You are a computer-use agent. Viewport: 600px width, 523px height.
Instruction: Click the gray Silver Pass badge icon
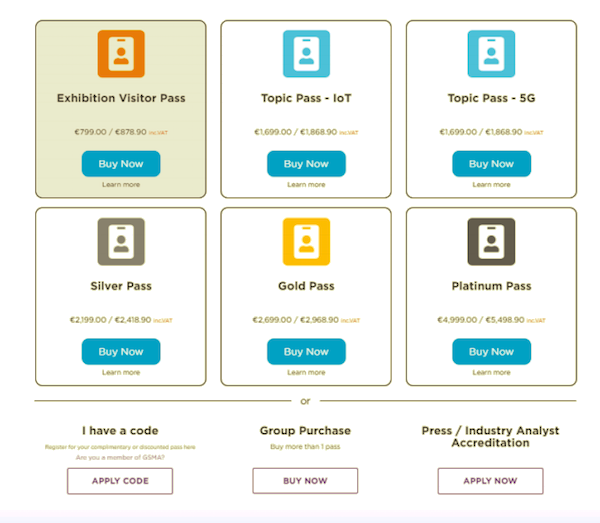[121, 241]
